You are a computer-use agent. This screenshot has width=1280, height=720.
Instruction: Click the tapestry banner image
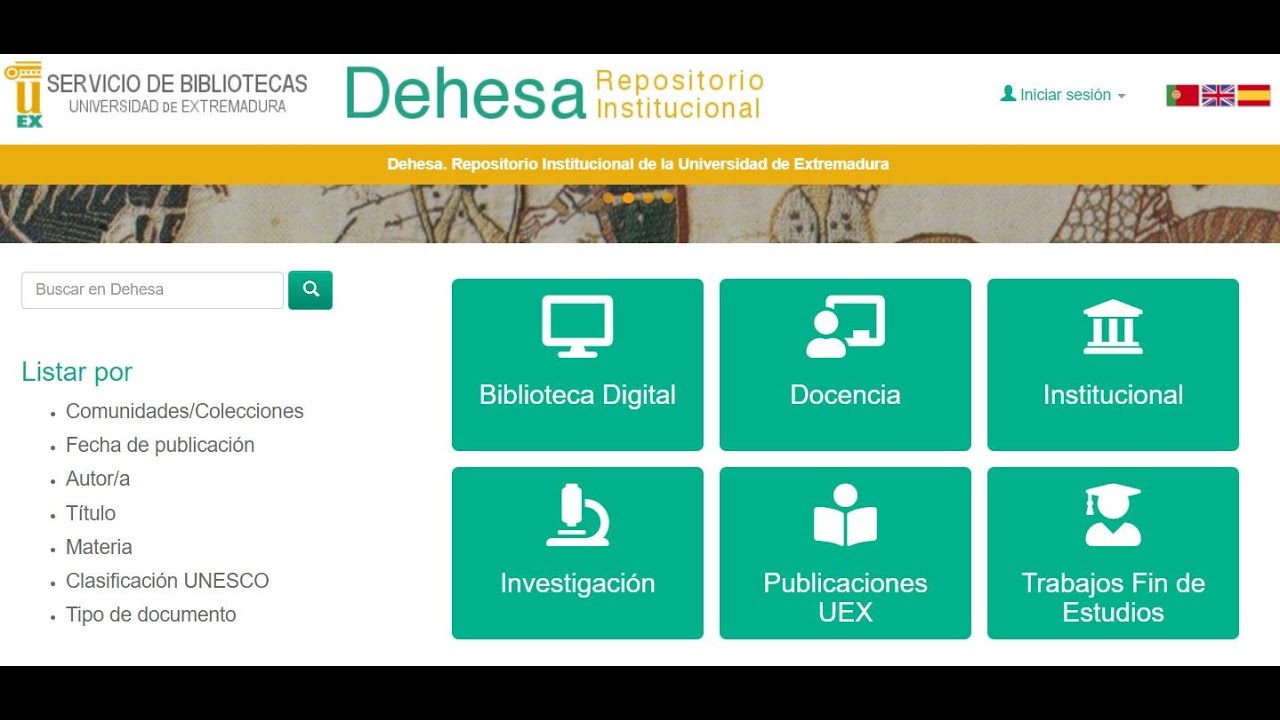640,214
